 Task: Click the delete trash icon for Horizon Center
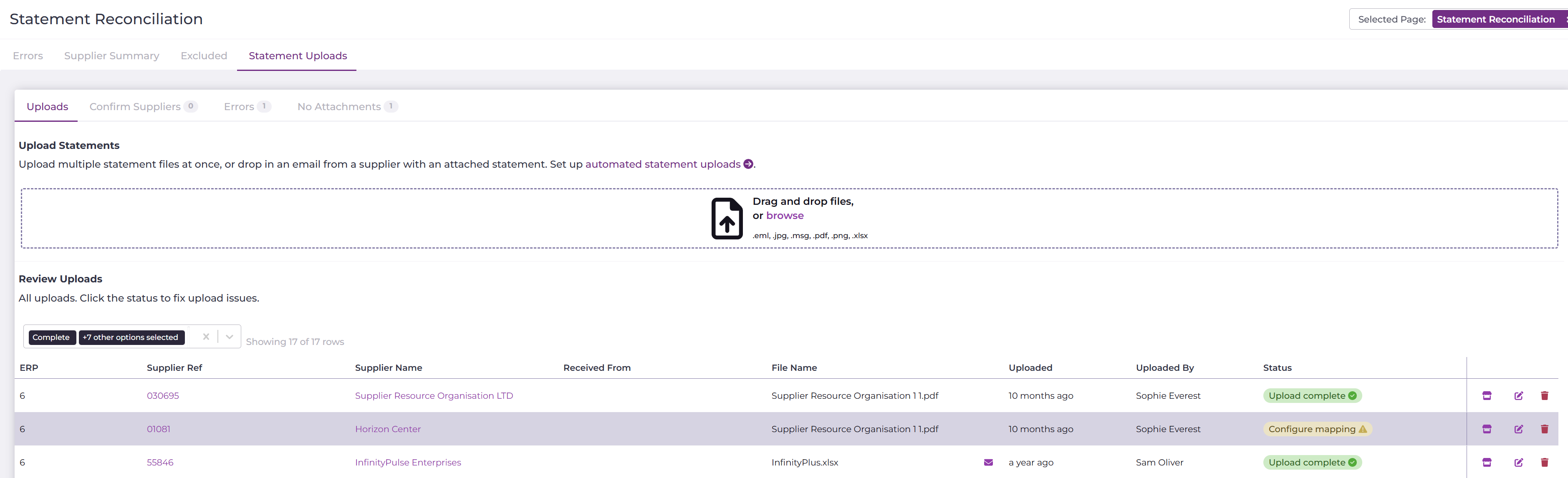(x=1544, y=429)
